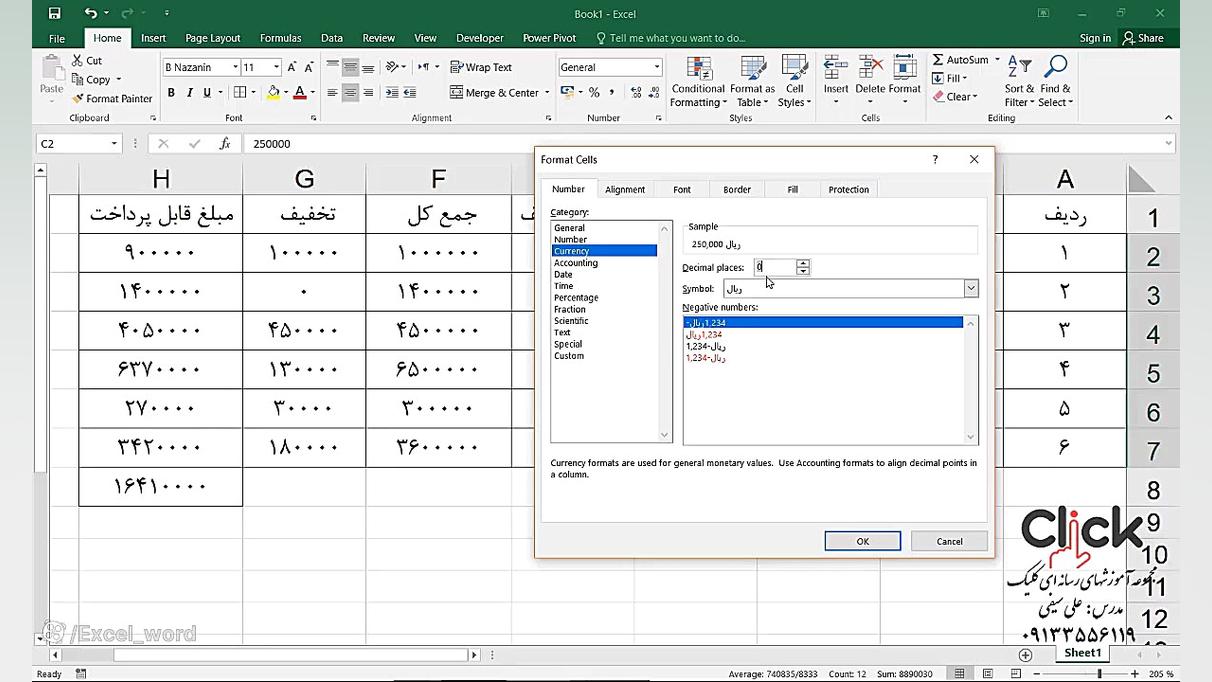Click the Format cells ribbon icon
The image size is (1212, 682).
click(905, 68)
